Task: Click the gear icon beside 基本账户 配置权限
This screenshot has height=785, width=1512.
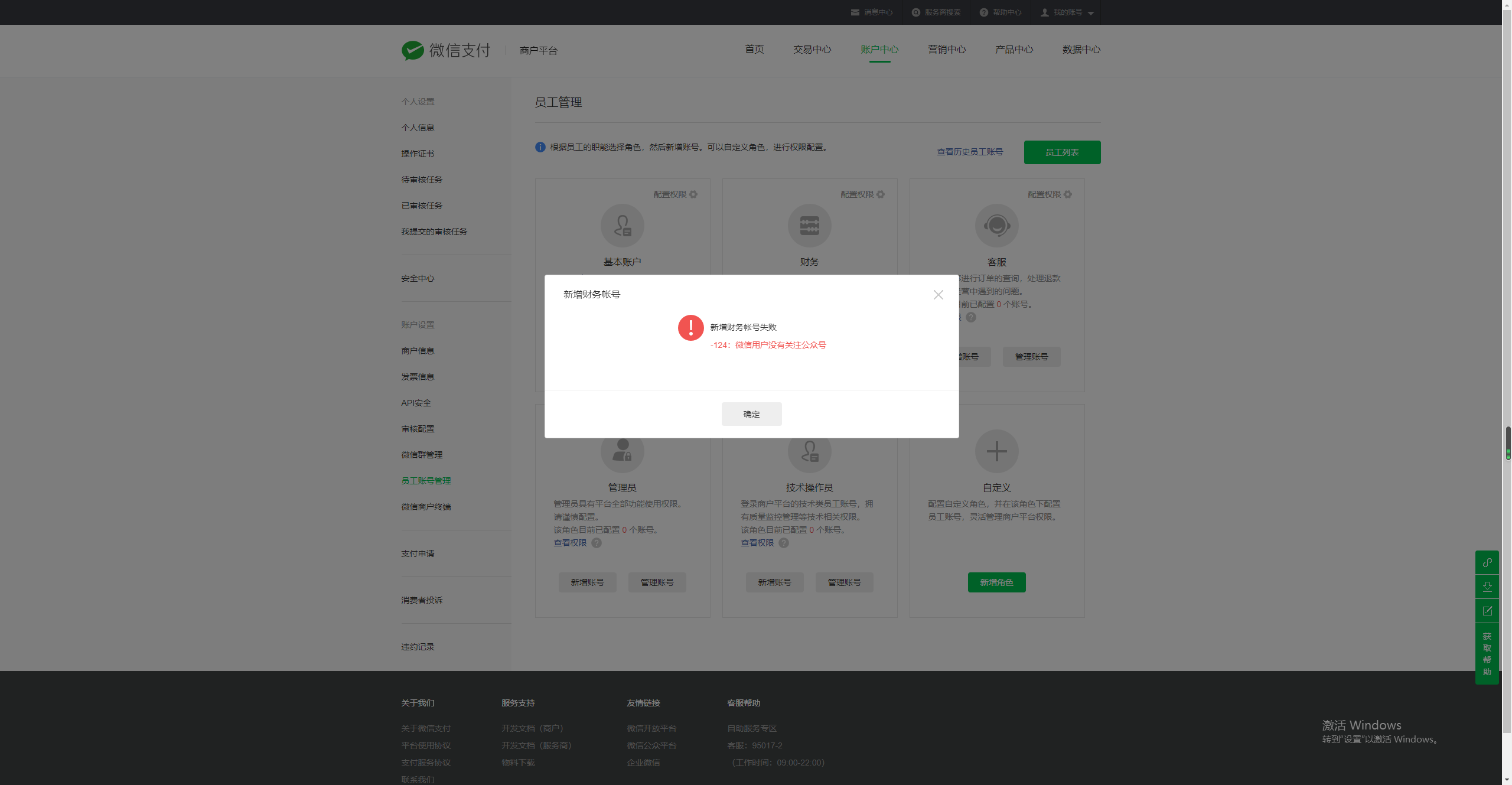Action: coord(693,194)
